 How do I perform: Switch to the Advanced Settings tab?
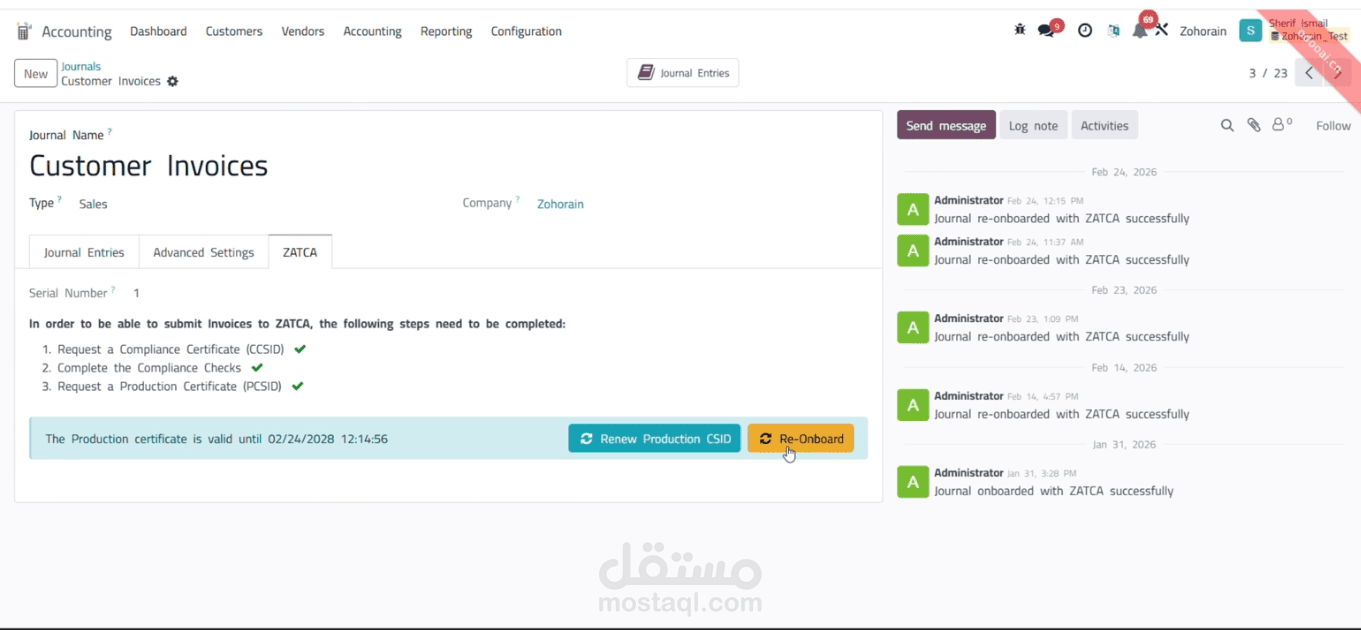[x=204, y=252]
